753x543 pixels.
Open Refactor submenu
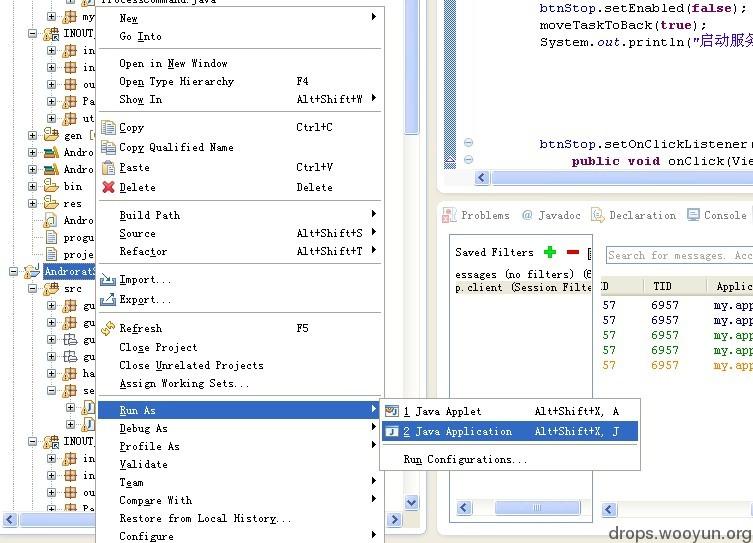click(240, 251)
